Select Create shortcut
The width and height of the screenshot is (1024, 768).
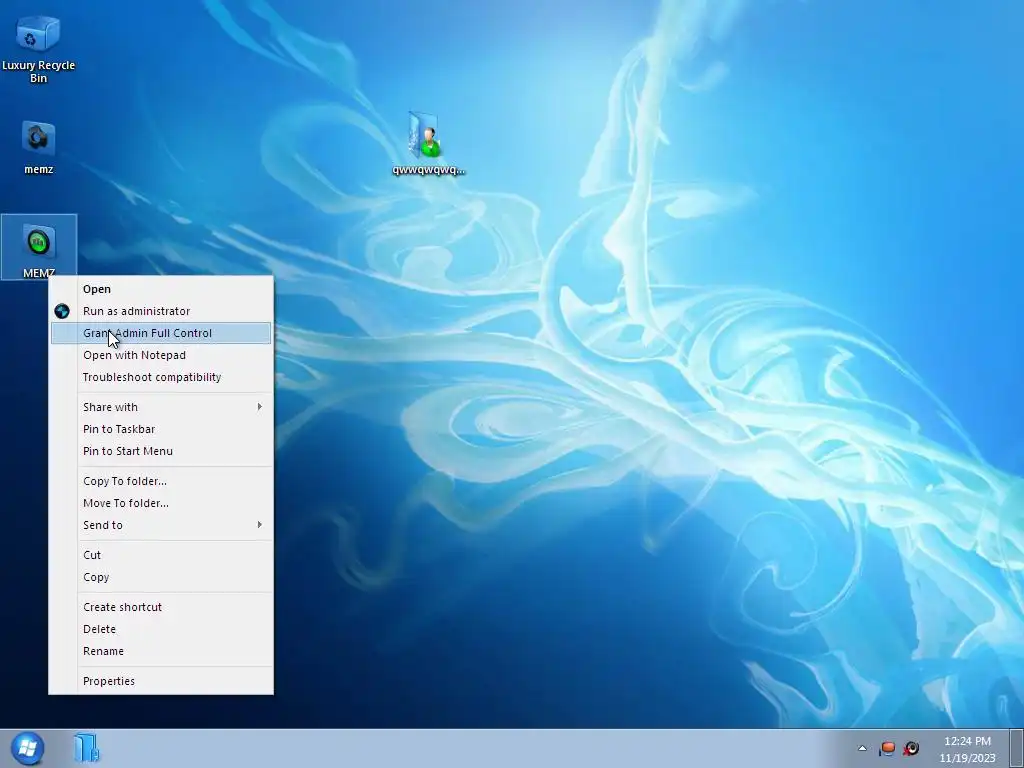161,607
